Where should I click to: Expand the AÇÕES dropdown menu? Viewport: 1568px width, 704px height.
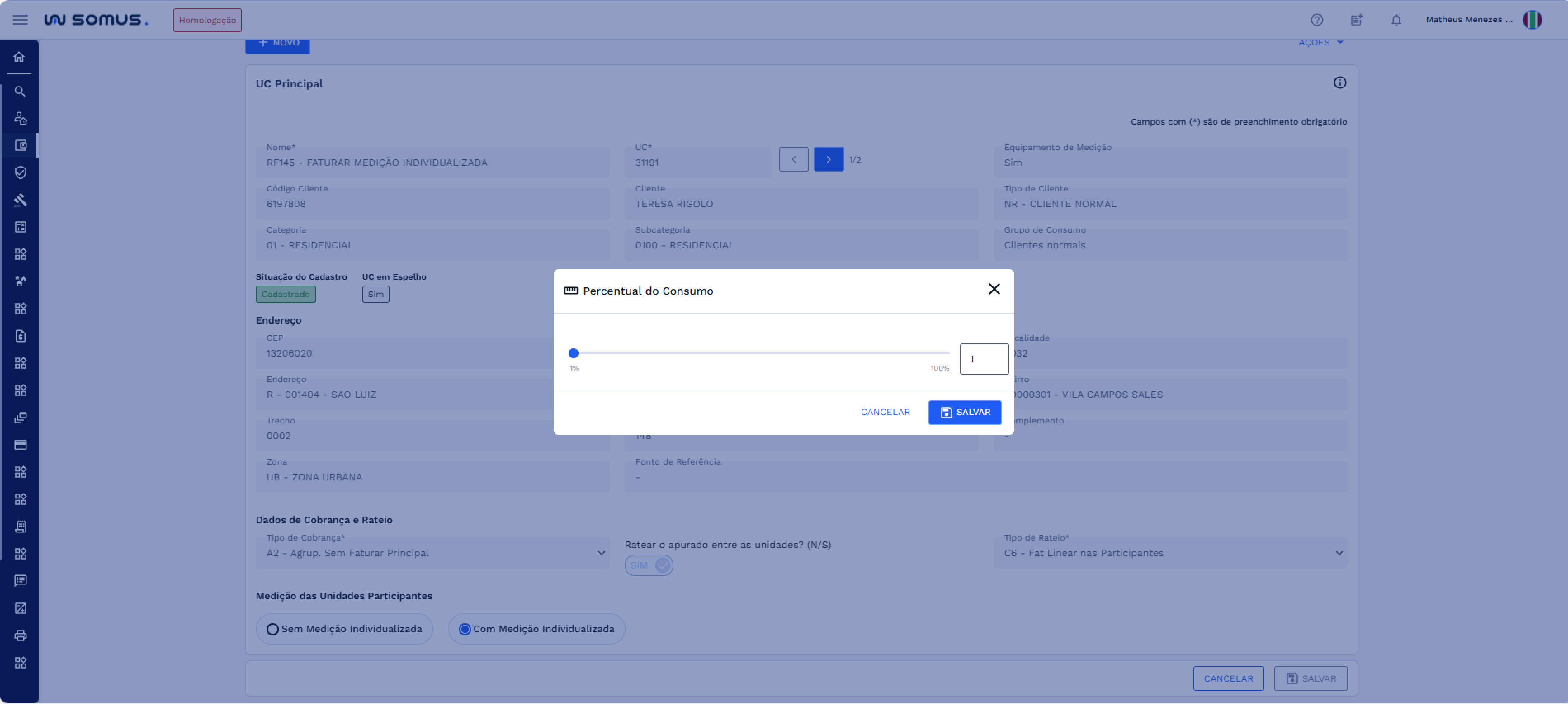click(1320, 43)
